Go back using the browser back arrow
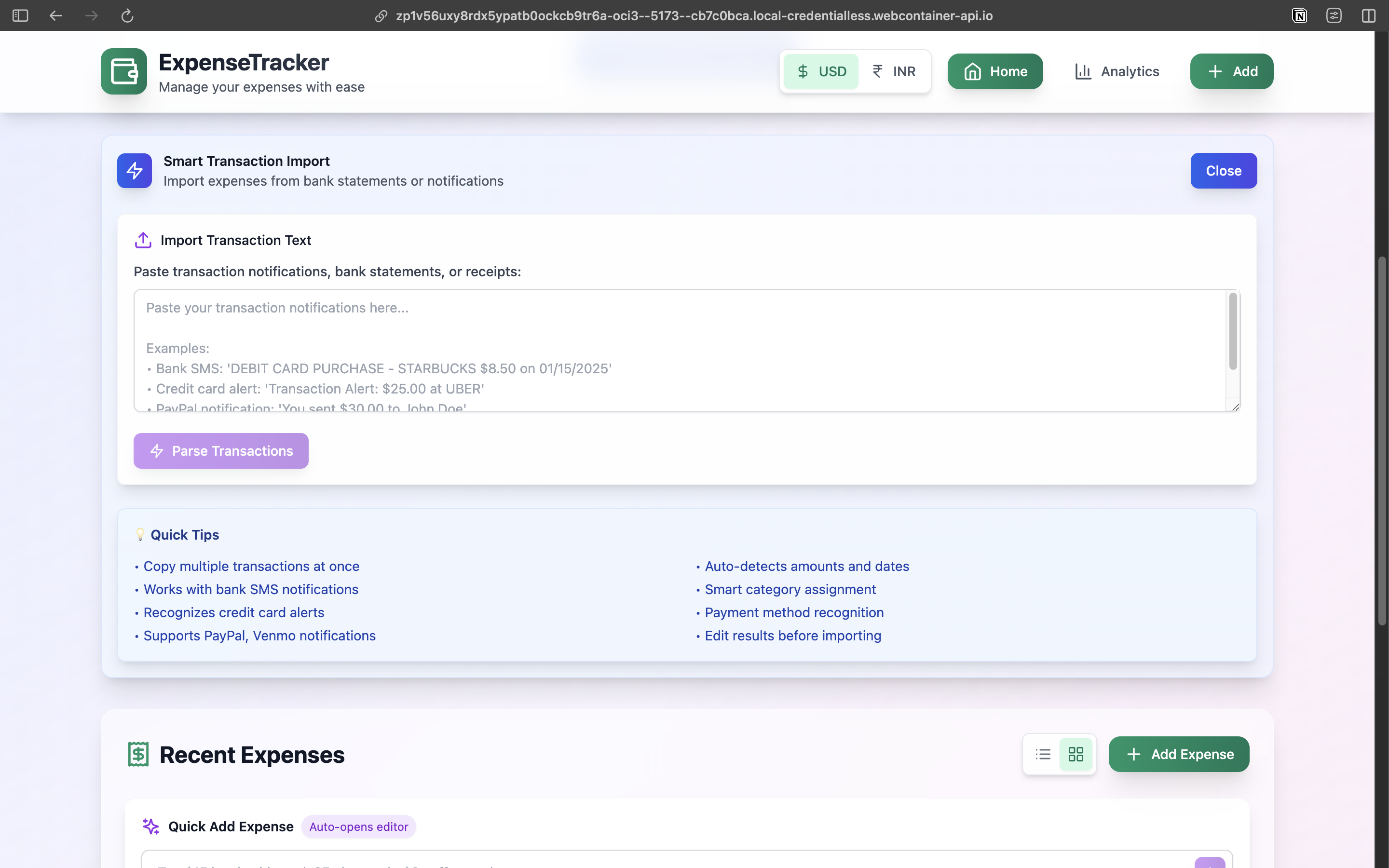This screenshot has height=868, width=1389. 55,15
